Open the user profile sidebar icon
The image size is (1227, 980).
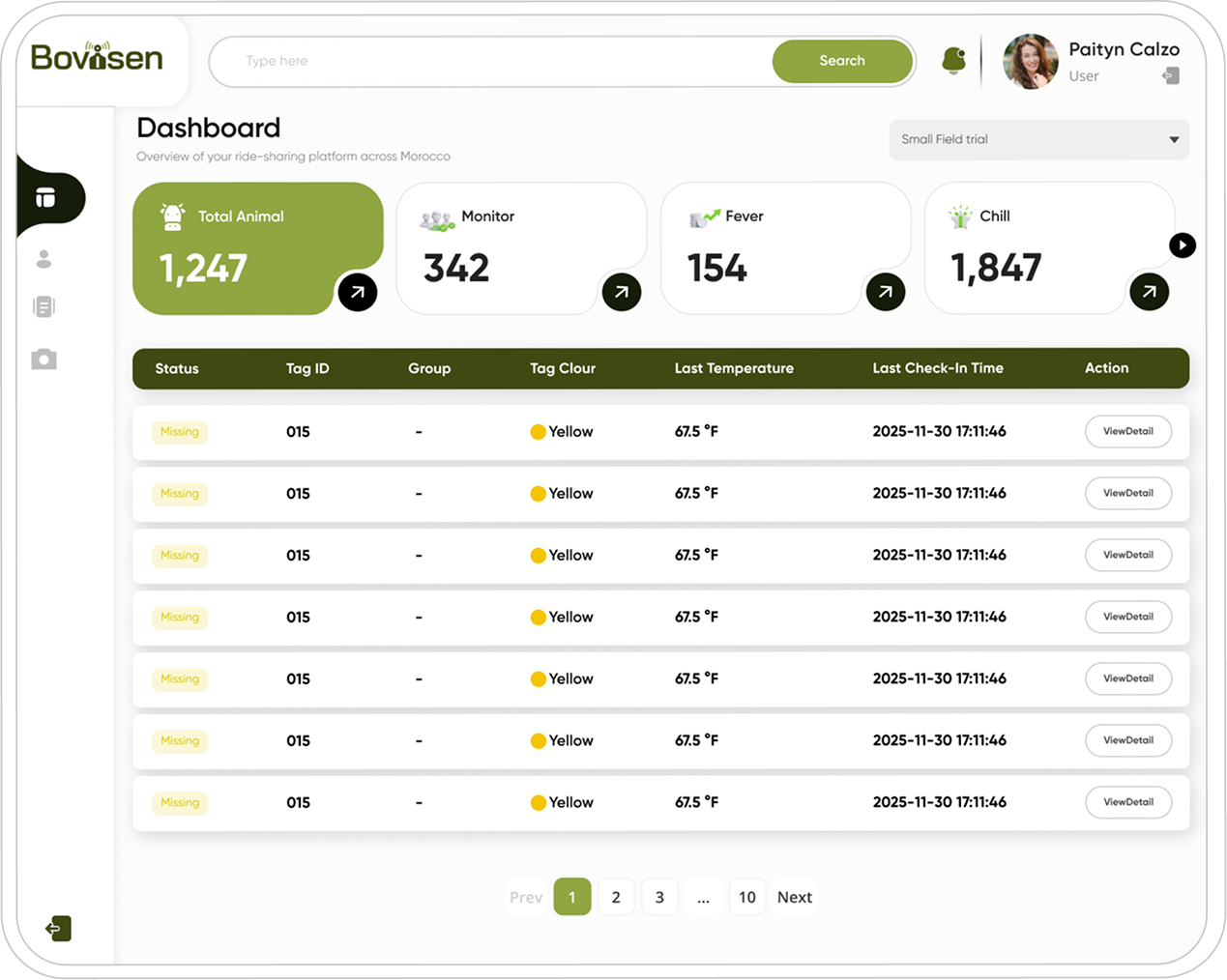tap(44, 259)
